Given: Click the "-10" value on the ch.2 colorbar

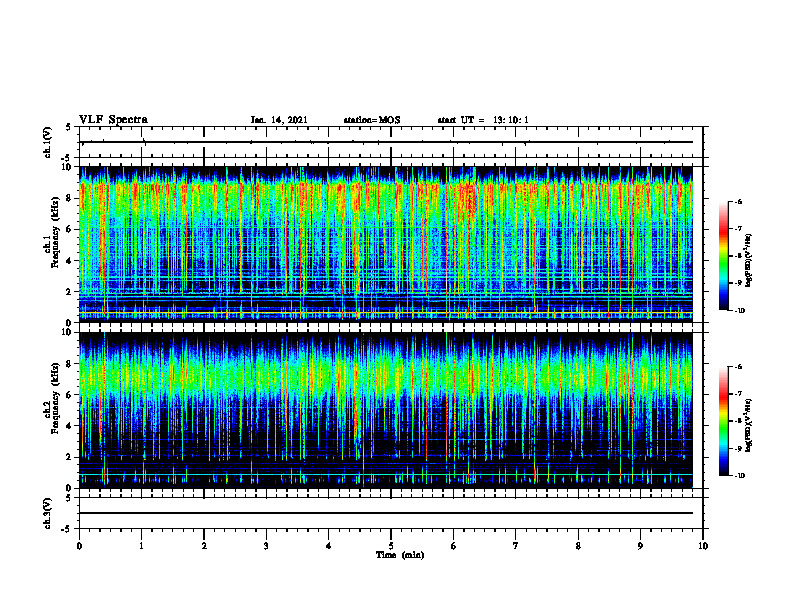Looking at the screenshot, I should click(739, 476).
